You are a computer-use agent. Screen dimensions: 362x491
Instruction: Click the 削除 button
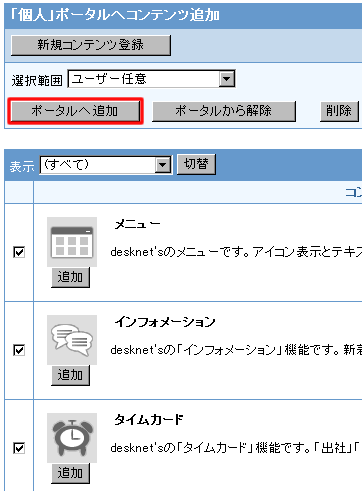point(339,111)
